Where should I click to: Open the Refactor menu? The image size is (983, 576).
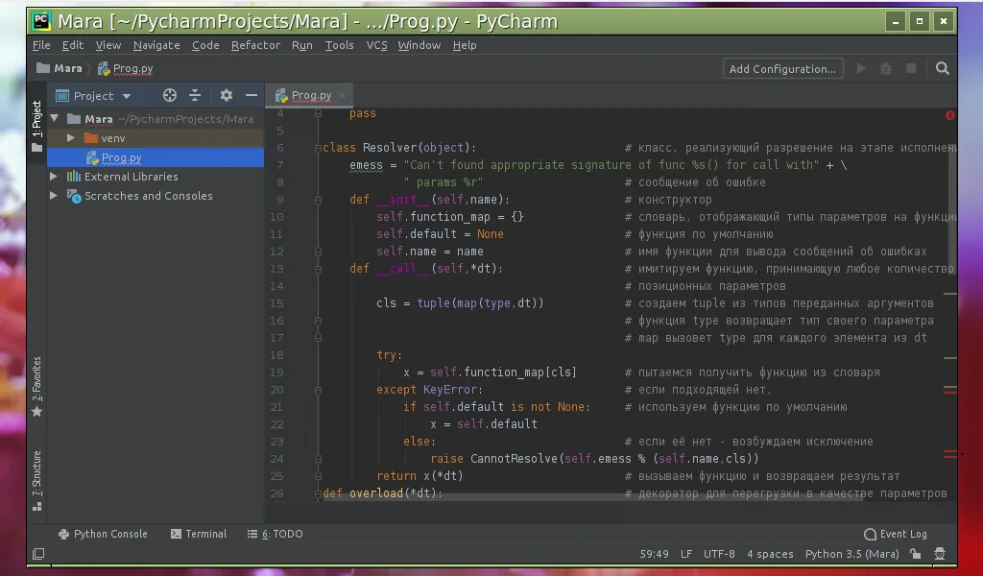click(255, 45)
